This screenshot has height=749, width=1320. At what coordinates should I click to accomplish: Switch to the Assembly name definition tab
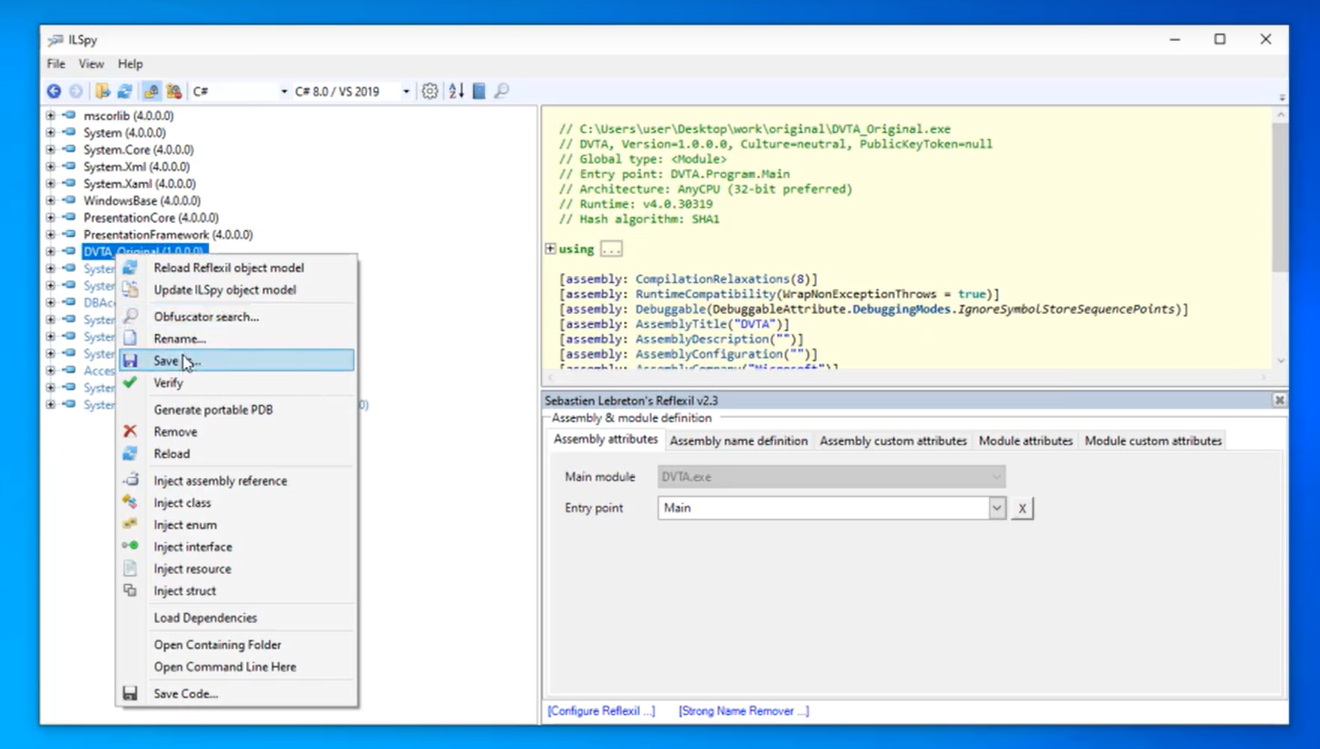739,441
